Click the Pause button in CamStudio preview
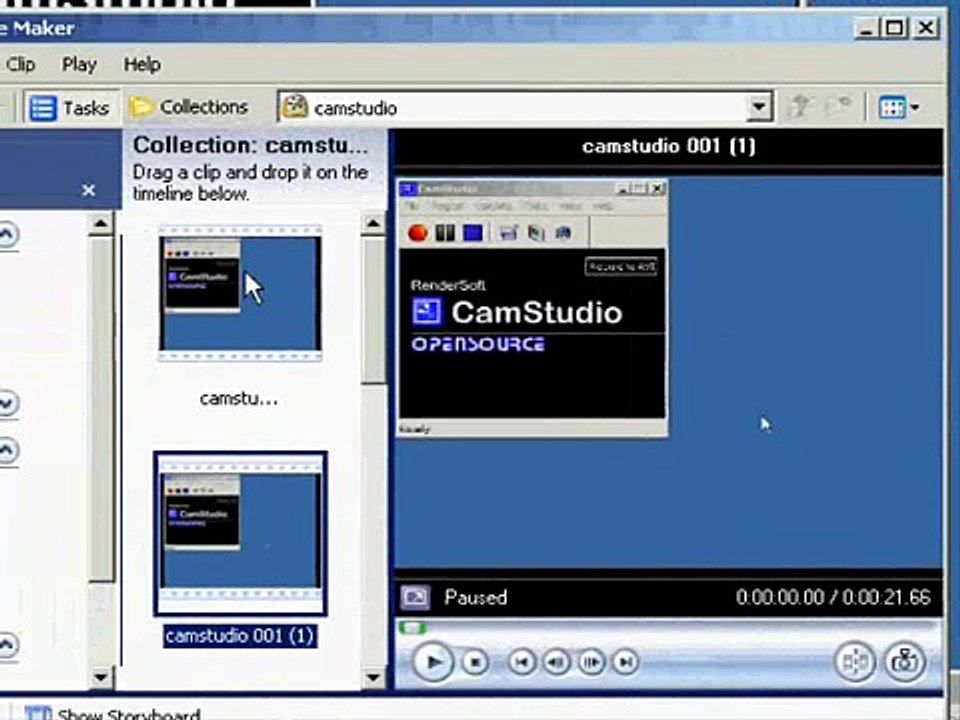 [445, 233]
